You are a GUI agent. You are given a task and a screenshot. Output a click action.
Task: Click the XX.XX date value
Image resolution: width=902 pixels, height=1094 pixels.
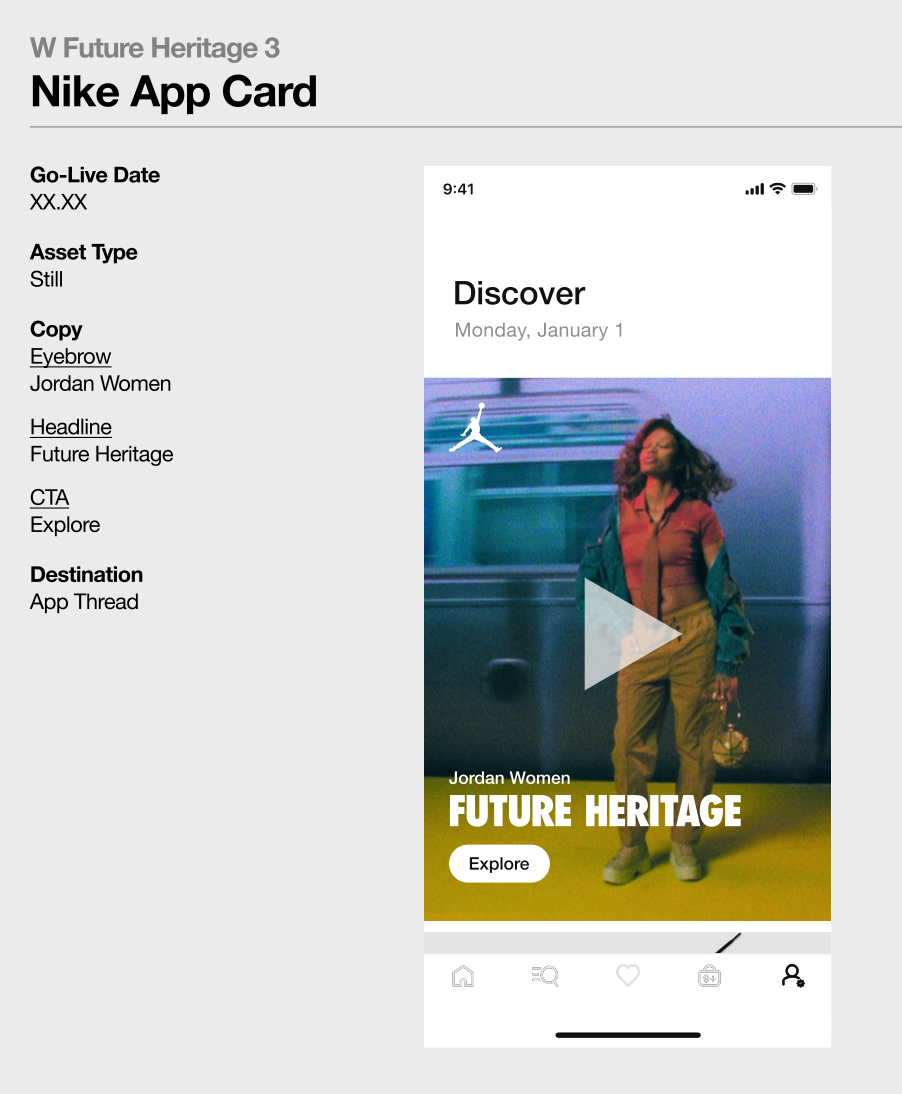pos(59,202)
